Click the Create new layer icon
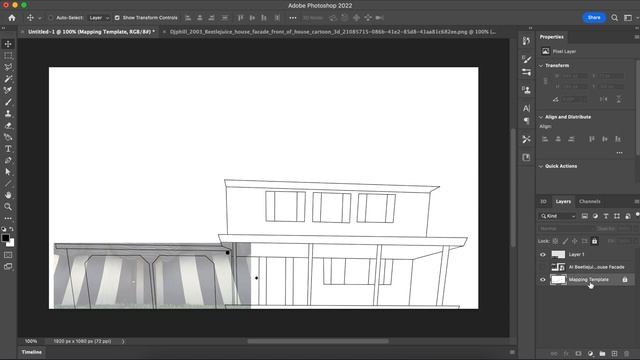 tap(614, 353)
